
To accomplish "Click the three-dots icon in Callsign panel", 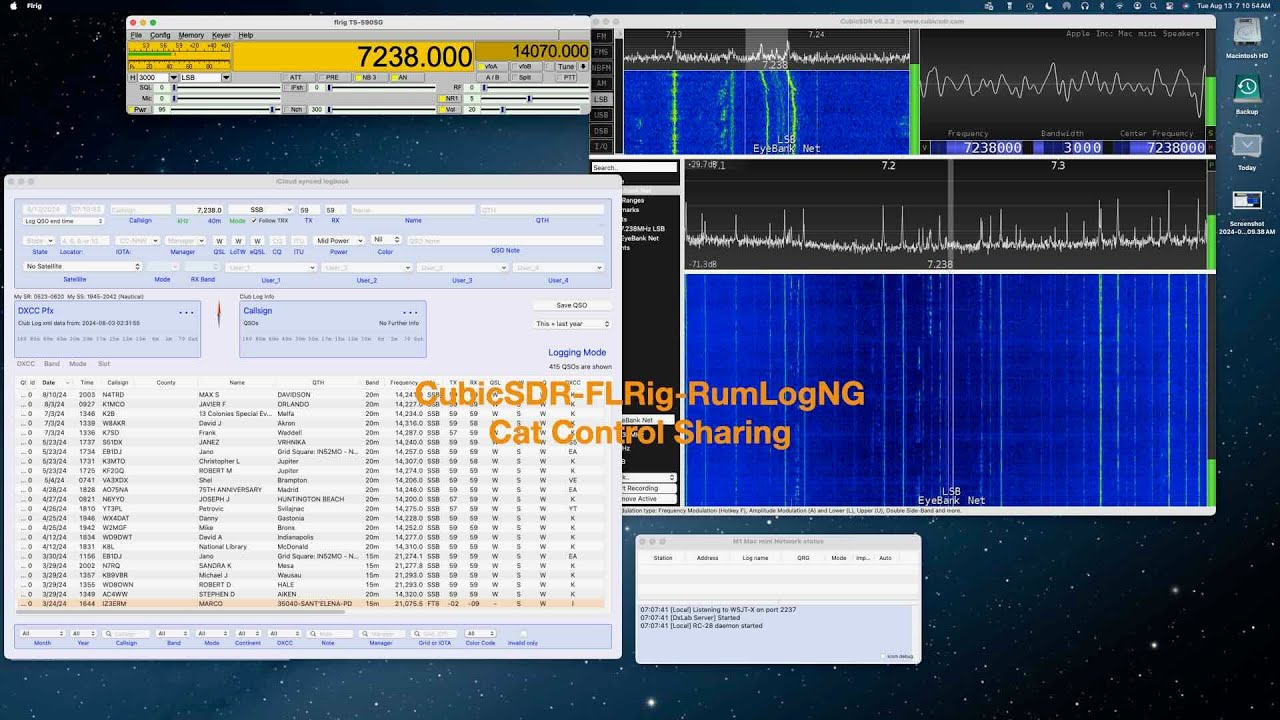I will pos(410,313).
